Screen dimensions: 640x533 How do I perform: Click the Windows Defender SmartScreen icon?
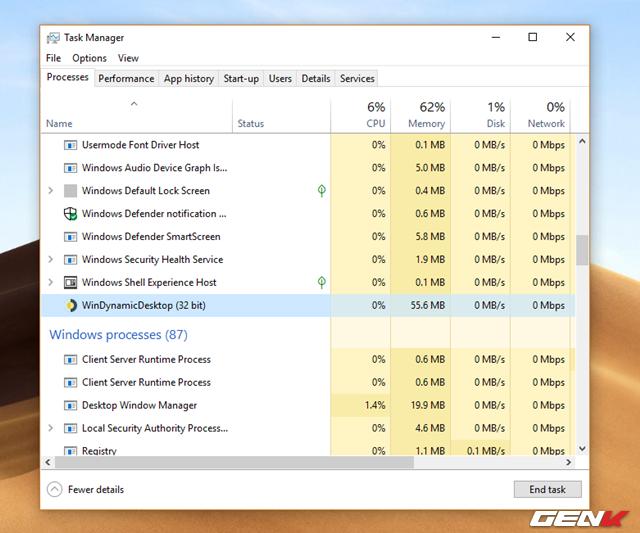tap(70, 237)
